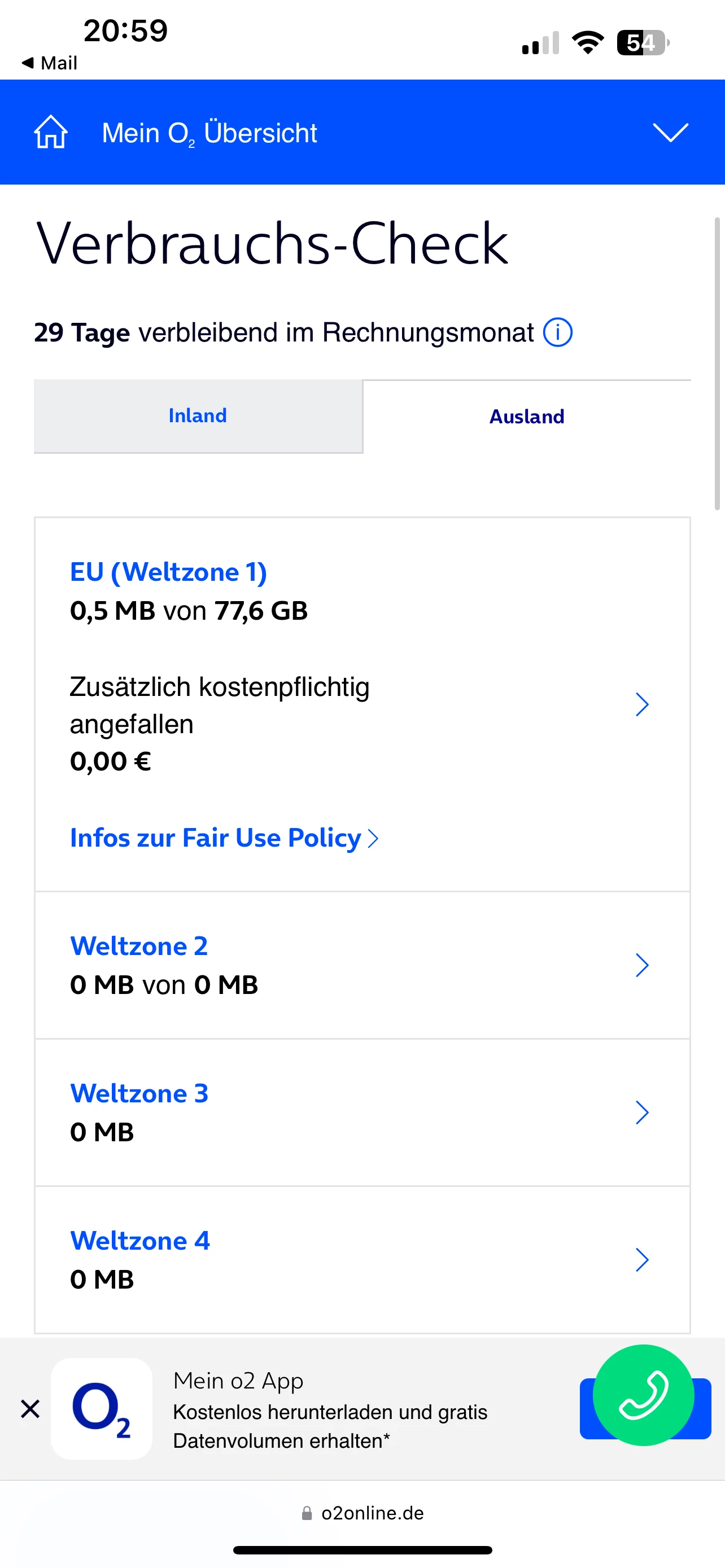Tap the lock icon beside o2online.de
The image size is (725, 1568).
pyautogui.click(x=307, y=1513)
